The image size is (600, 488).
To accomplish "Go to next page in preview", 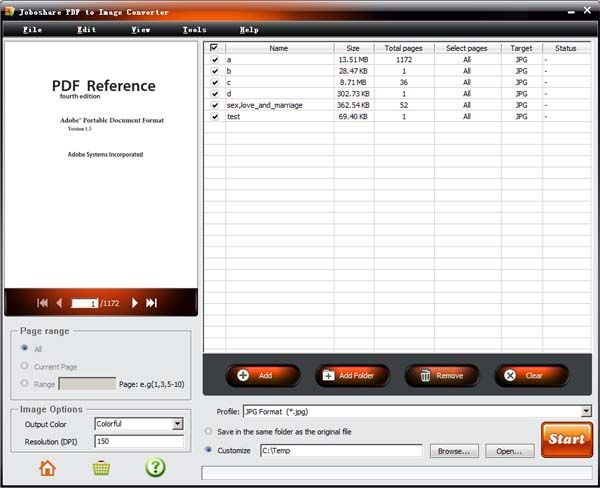I will pos(134,303).
